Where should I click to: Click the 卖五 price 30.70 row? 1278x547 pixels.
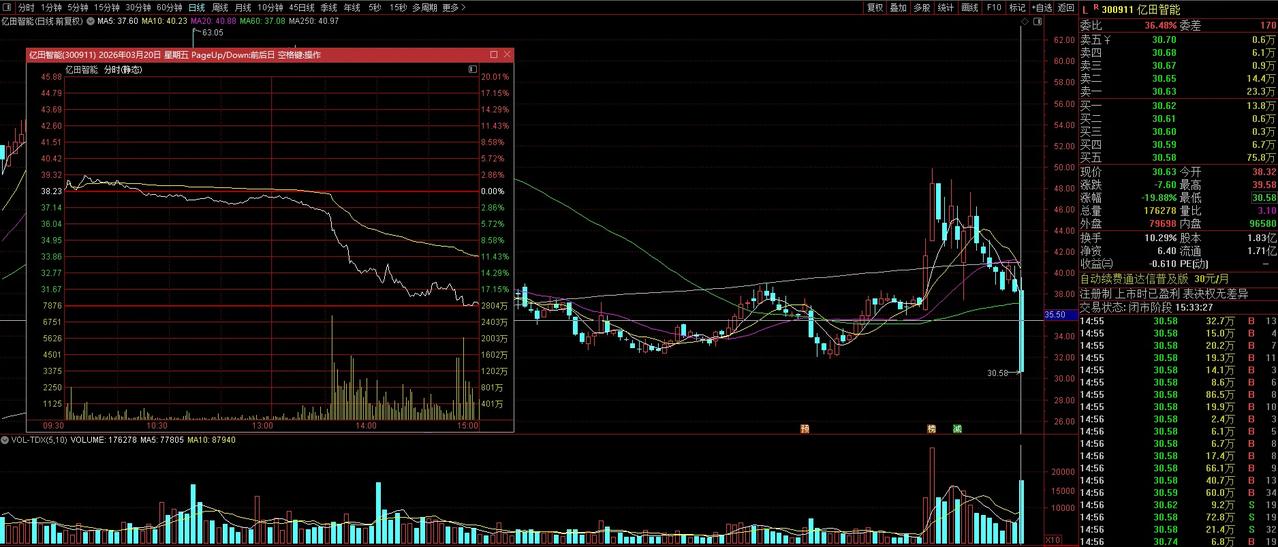click(1178, 39)
